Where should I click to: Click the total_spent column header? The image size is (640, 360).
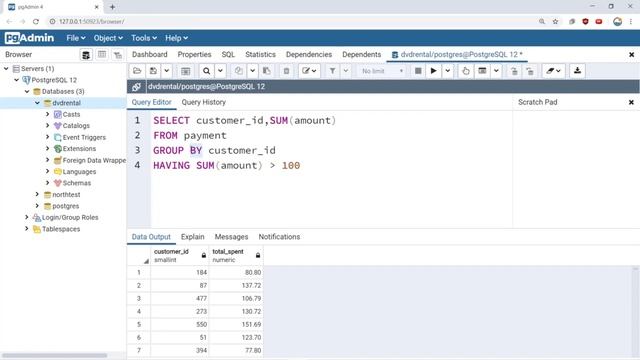[236, 256]
